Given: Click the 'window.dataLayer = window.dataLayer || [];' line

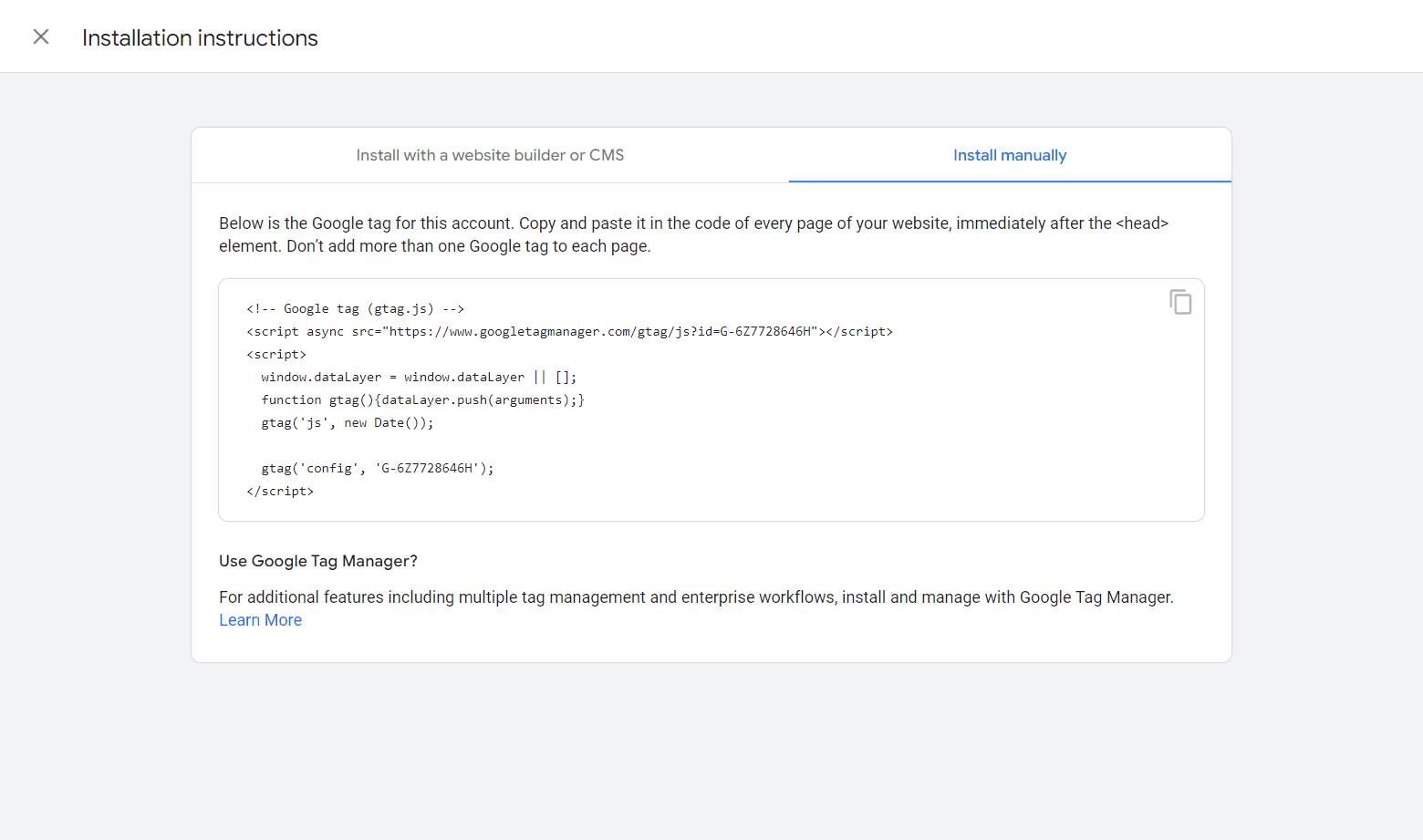Looking at the screenshot, I should point(419,378).
